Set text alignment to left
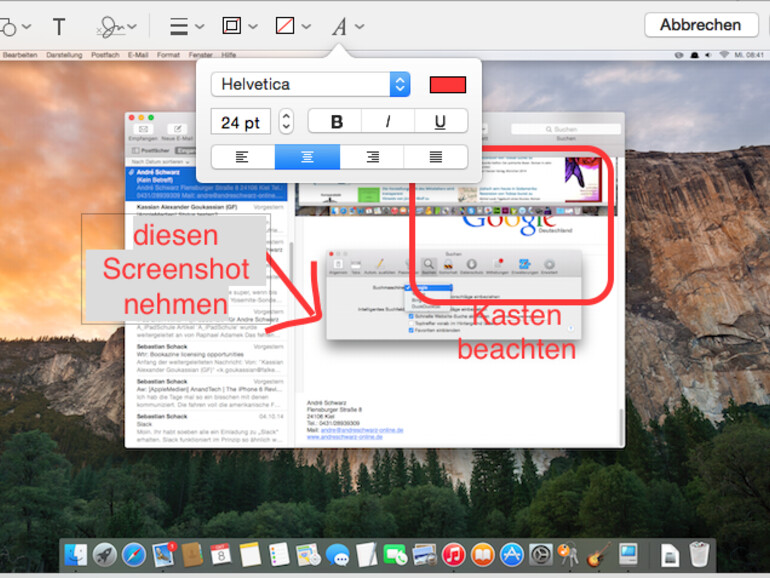The height and width of the screenshot is (578, 770). [x=243, y=157]
